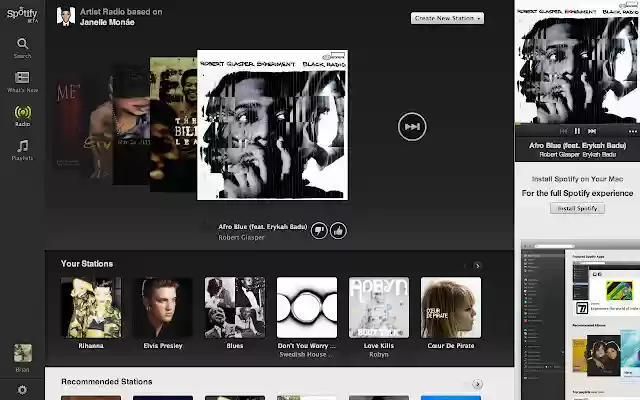Click The Bill album cover in carousel

[x=173, y=124]
